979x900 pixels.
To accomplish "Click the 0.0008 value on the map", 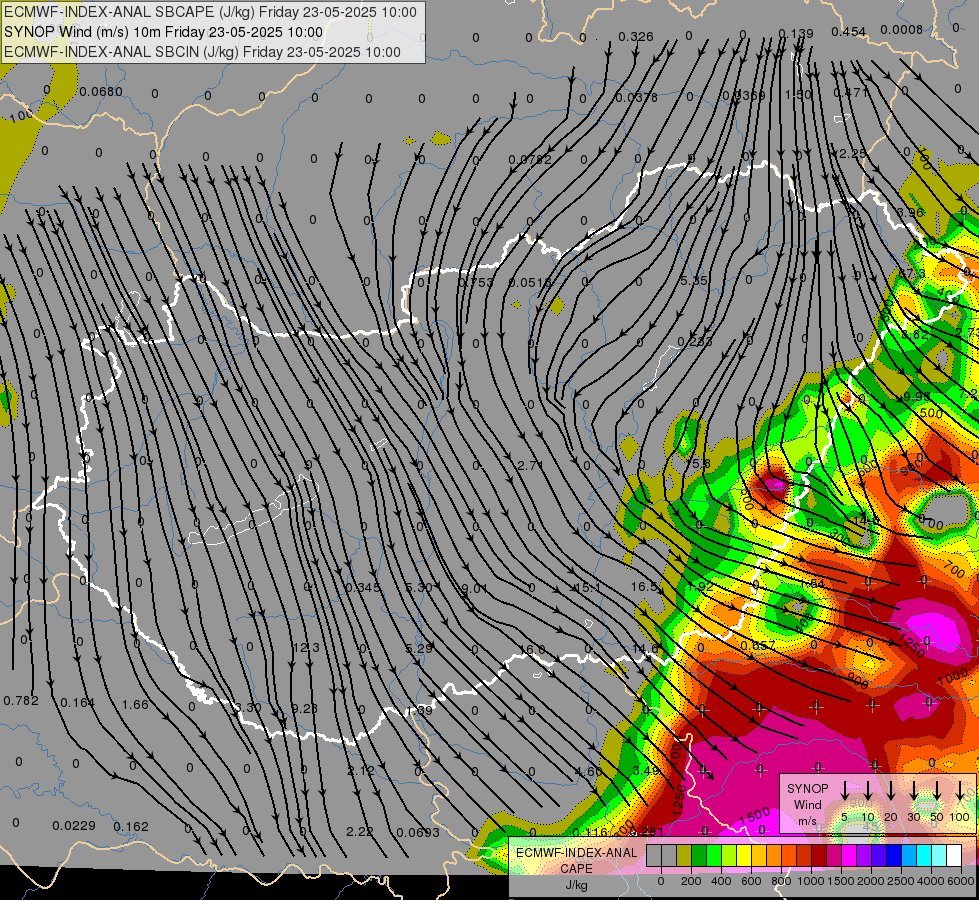I will pos(901,30).
